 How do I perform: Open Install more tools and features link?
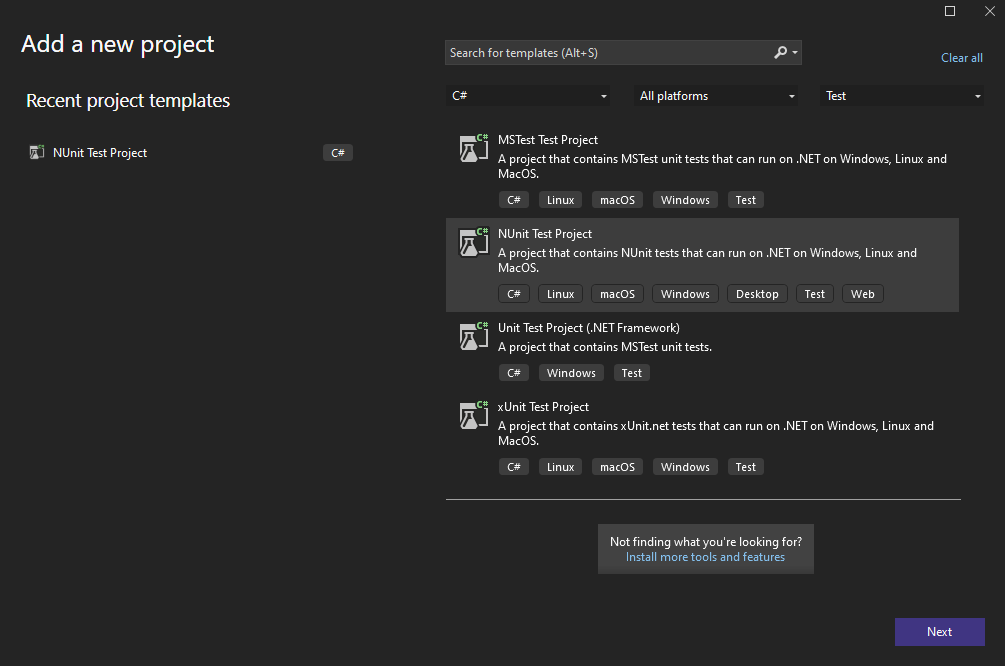(705, 557)
